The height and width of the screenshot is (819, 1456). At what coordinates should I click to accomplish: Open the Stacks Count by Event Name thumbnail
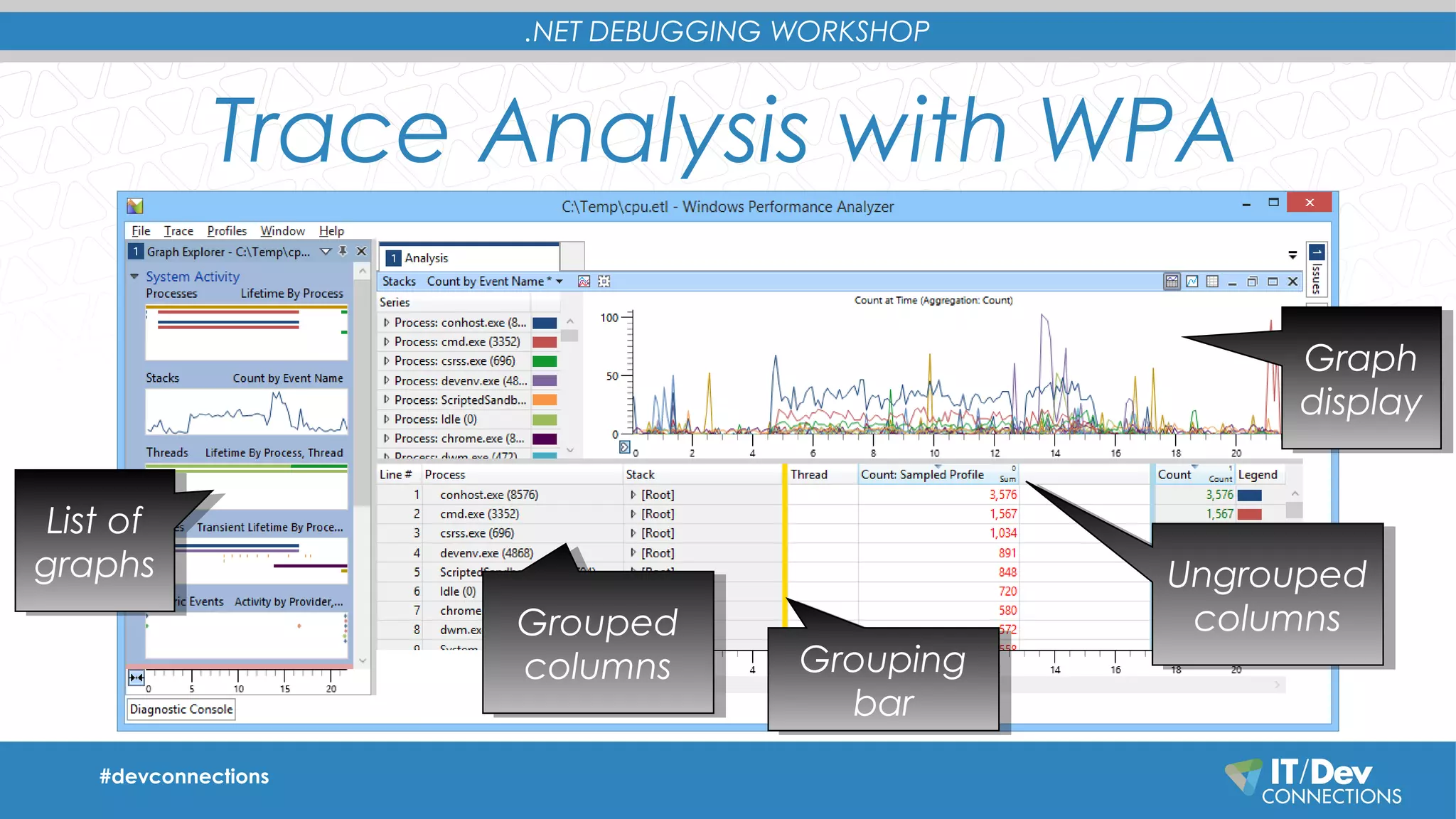click(247, 411)
